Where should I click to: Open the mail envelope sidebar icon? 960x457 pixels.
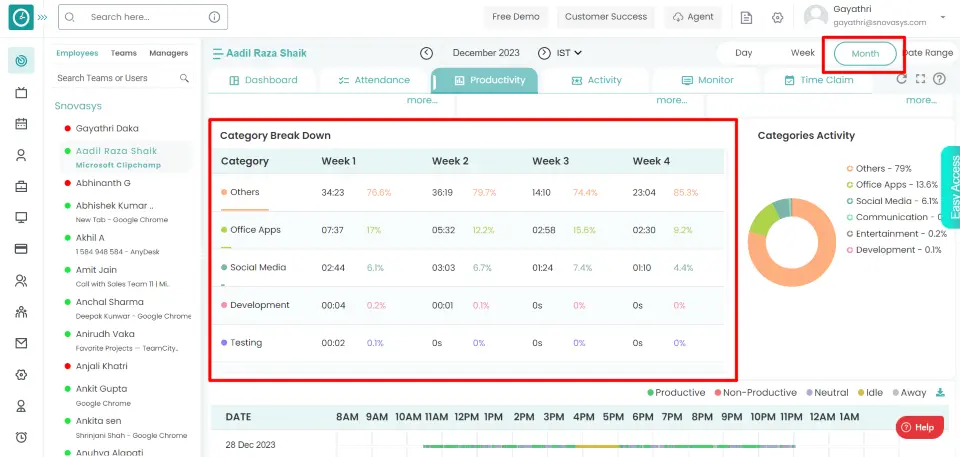[21, 343]
